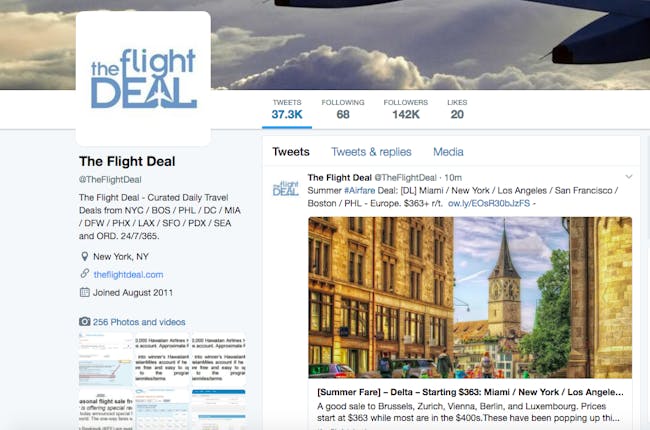
Task: Click the camera icon beside Photos and videos
Action: (85, 322)
